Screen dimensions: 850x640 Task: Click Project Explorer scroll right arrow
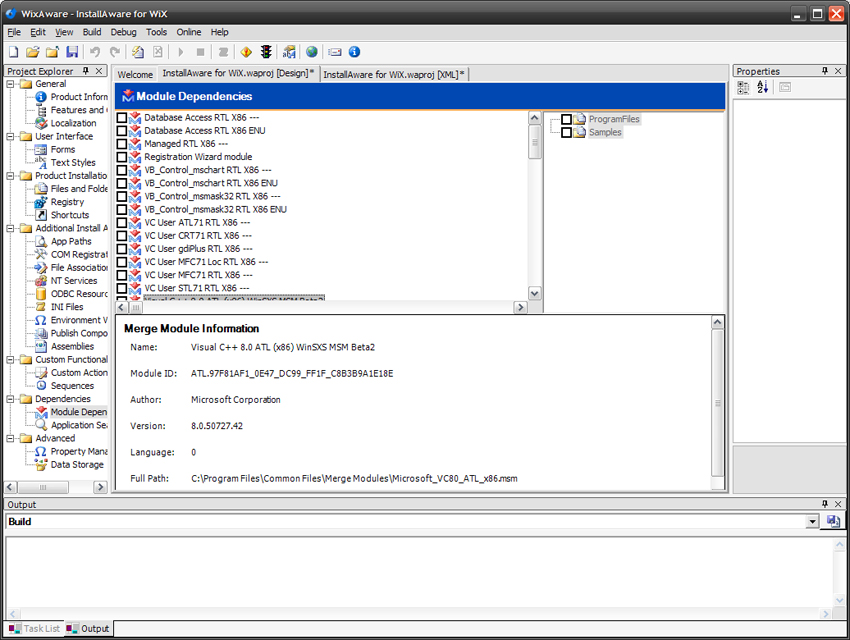100,487
